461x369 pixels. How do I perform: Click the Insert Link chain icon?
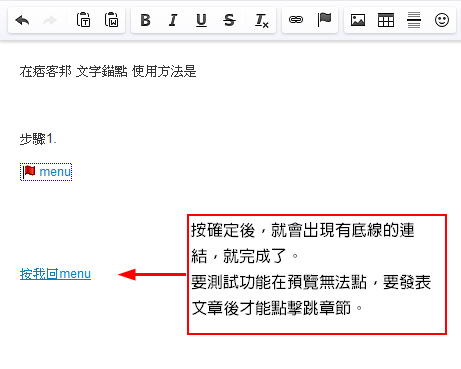click(x=296, y=20)
